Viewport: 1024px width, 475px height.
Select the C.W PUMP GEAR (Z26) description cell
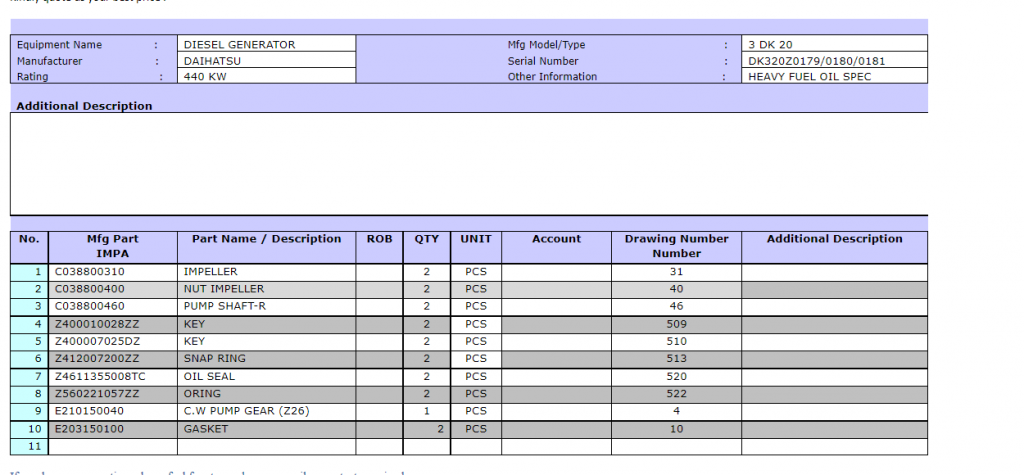point(266,411)
